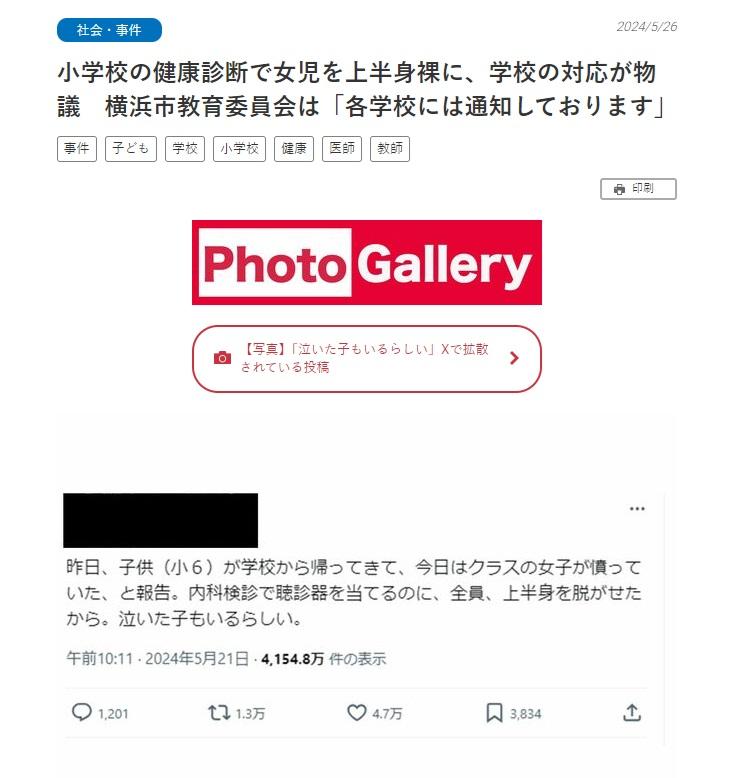Click the reply speech bubble icon
This screenshot has width=733, height=778.
[81, 712]
